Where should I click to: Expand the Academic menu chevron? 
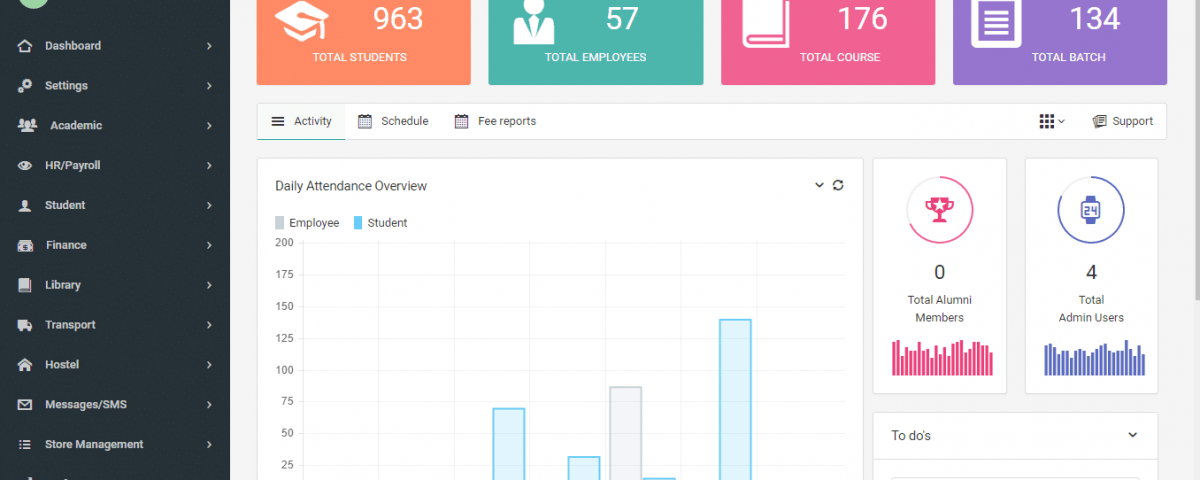pyautogui.click(x=209, y=126)
